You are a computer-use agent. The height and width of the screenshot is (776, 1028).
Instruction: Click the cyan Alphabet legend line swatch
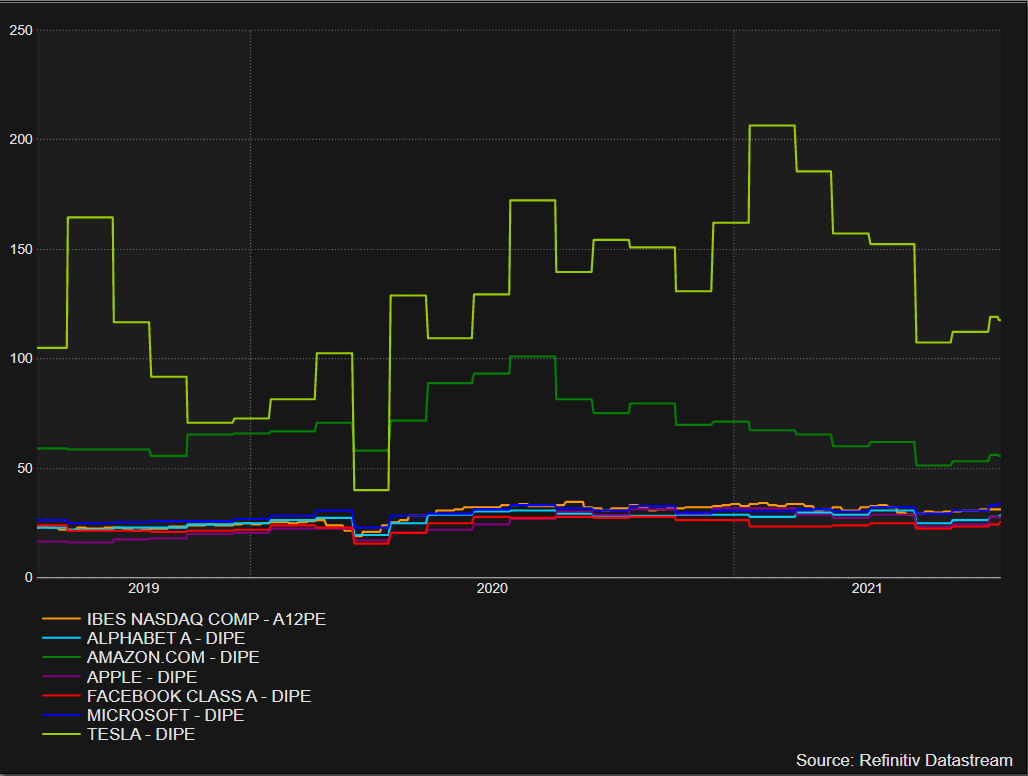[x=61, y=638]
